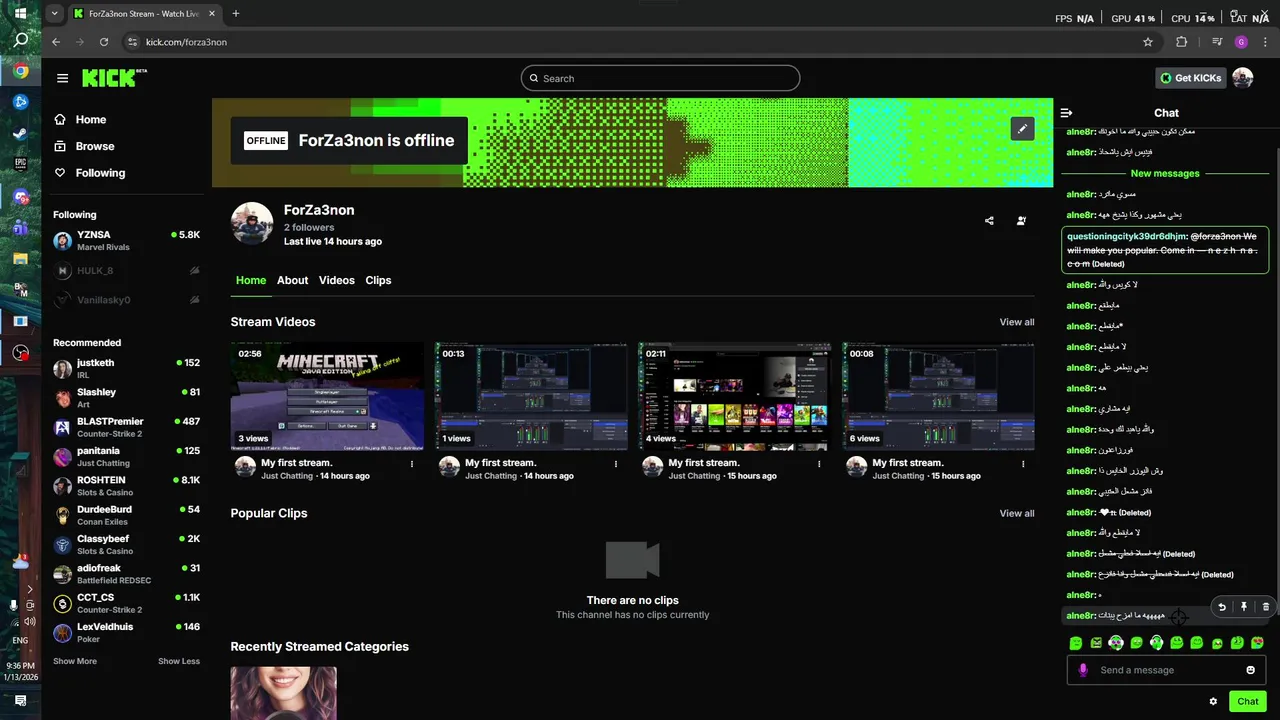This screenshot has height=720, width=1280.
Task: Open Chrome extensions puzzle icon
Action: [1181, 42]
